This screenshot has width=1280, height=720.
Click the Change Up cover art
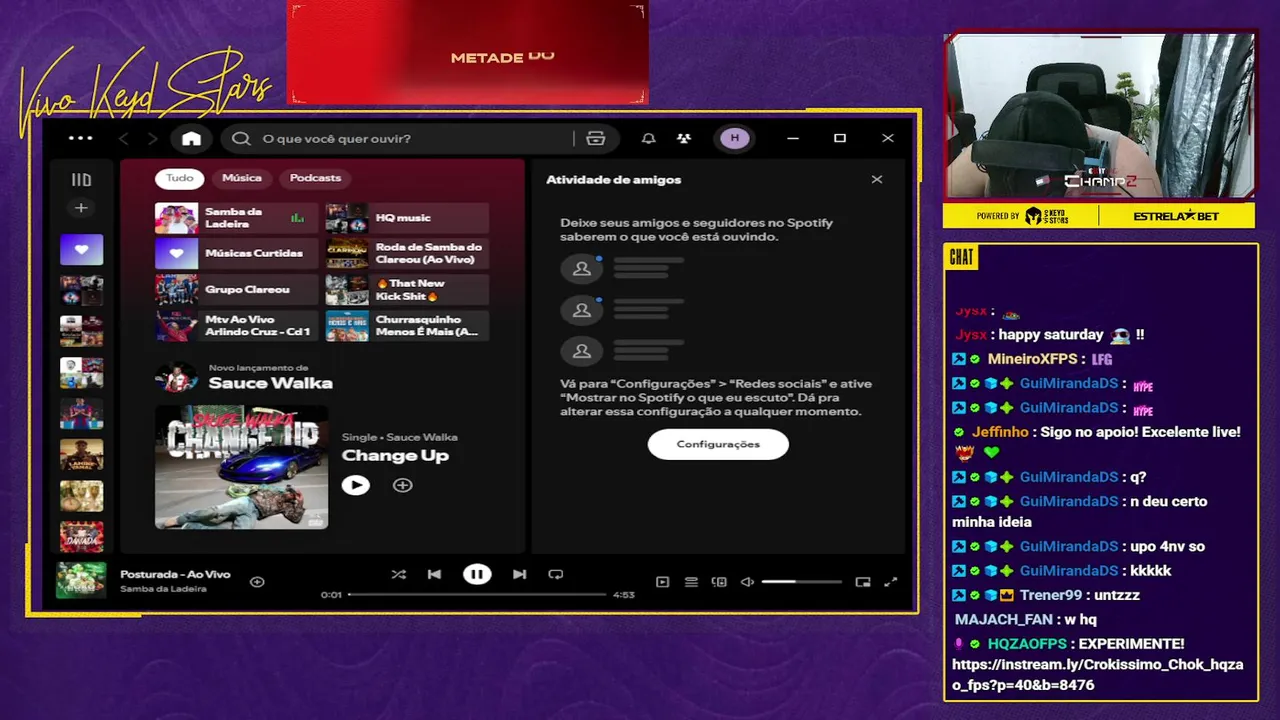(241, 467)
